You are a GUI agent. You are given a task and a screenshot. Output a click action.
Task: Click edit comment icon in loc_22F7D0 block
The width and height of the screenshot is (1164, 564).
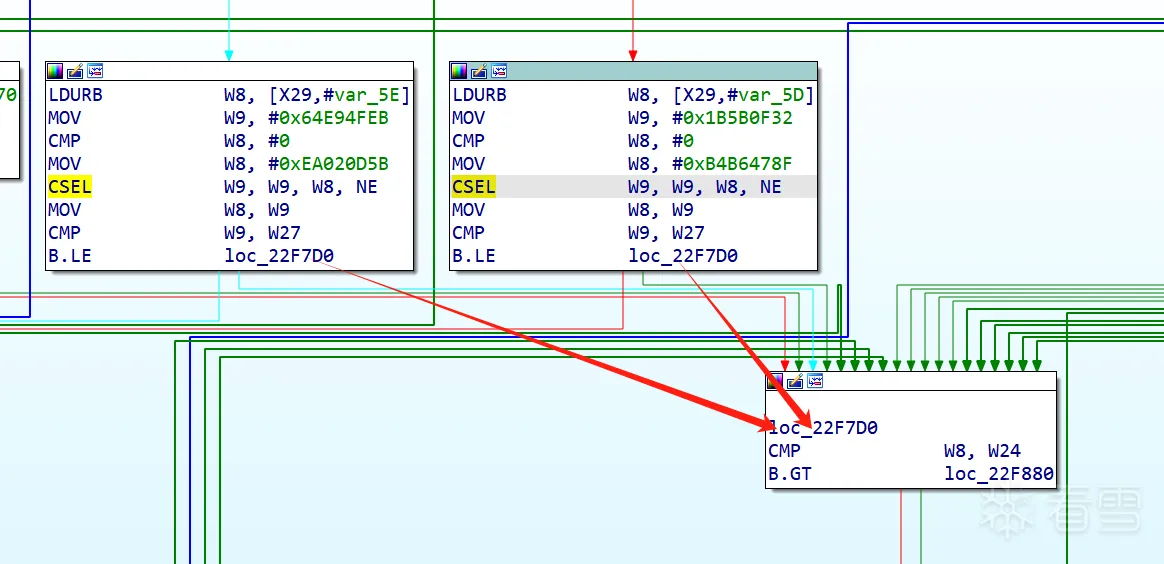[795, 381]
